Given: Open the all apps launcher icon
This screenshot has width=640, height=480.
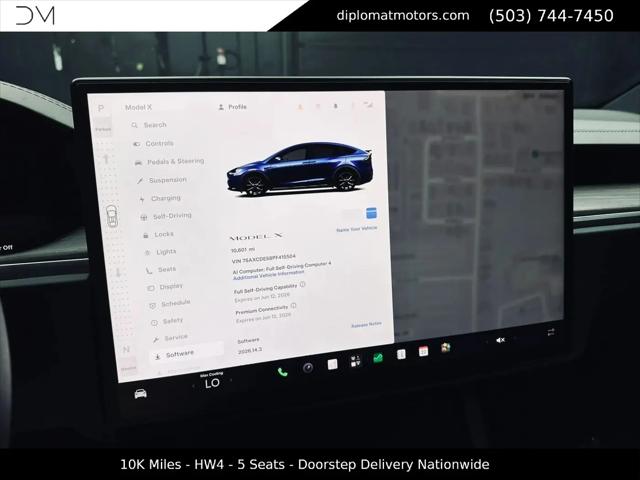Looking at the screenshot, I should tap(355, 361).
